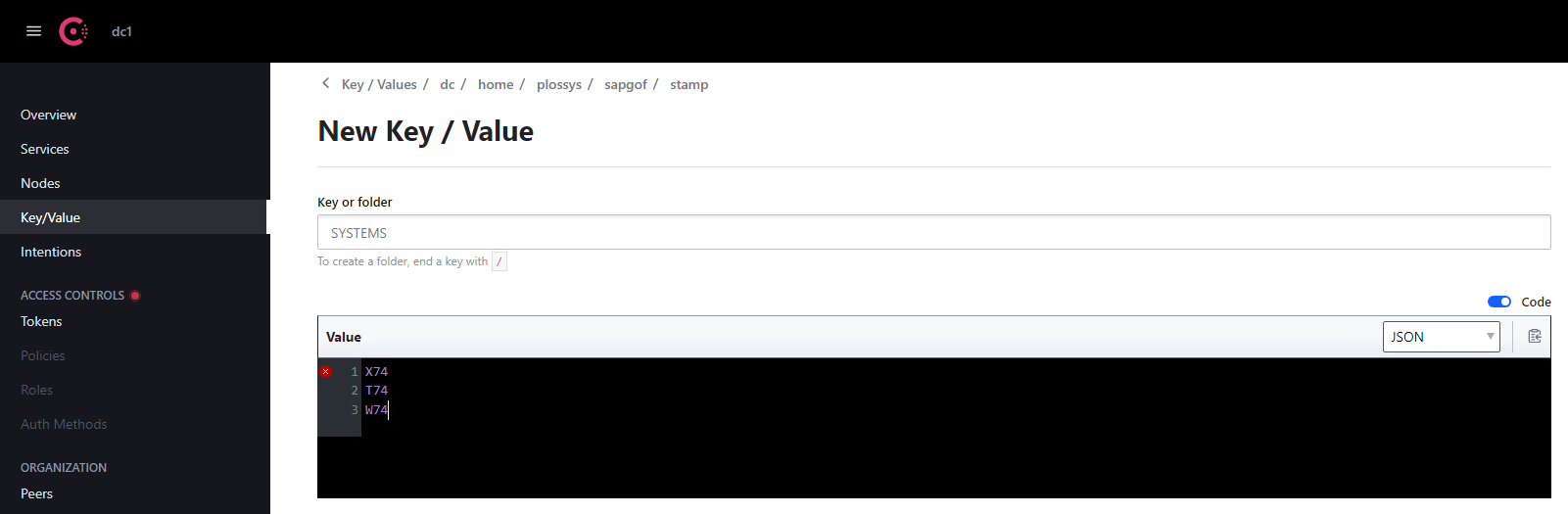This screenshot has width=1568, height=514.
Task: Open Overview in the sidebar
Action: tap(48, 115)
